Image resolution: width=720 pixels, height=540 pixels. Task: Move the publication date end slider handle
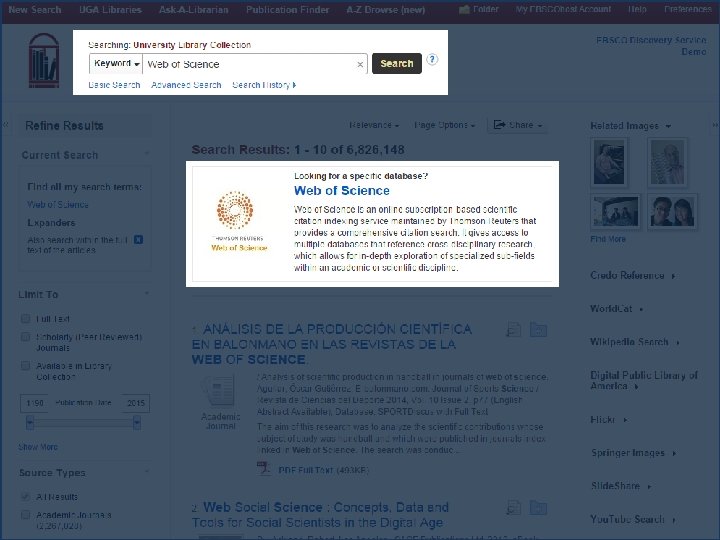click(137, 422)
